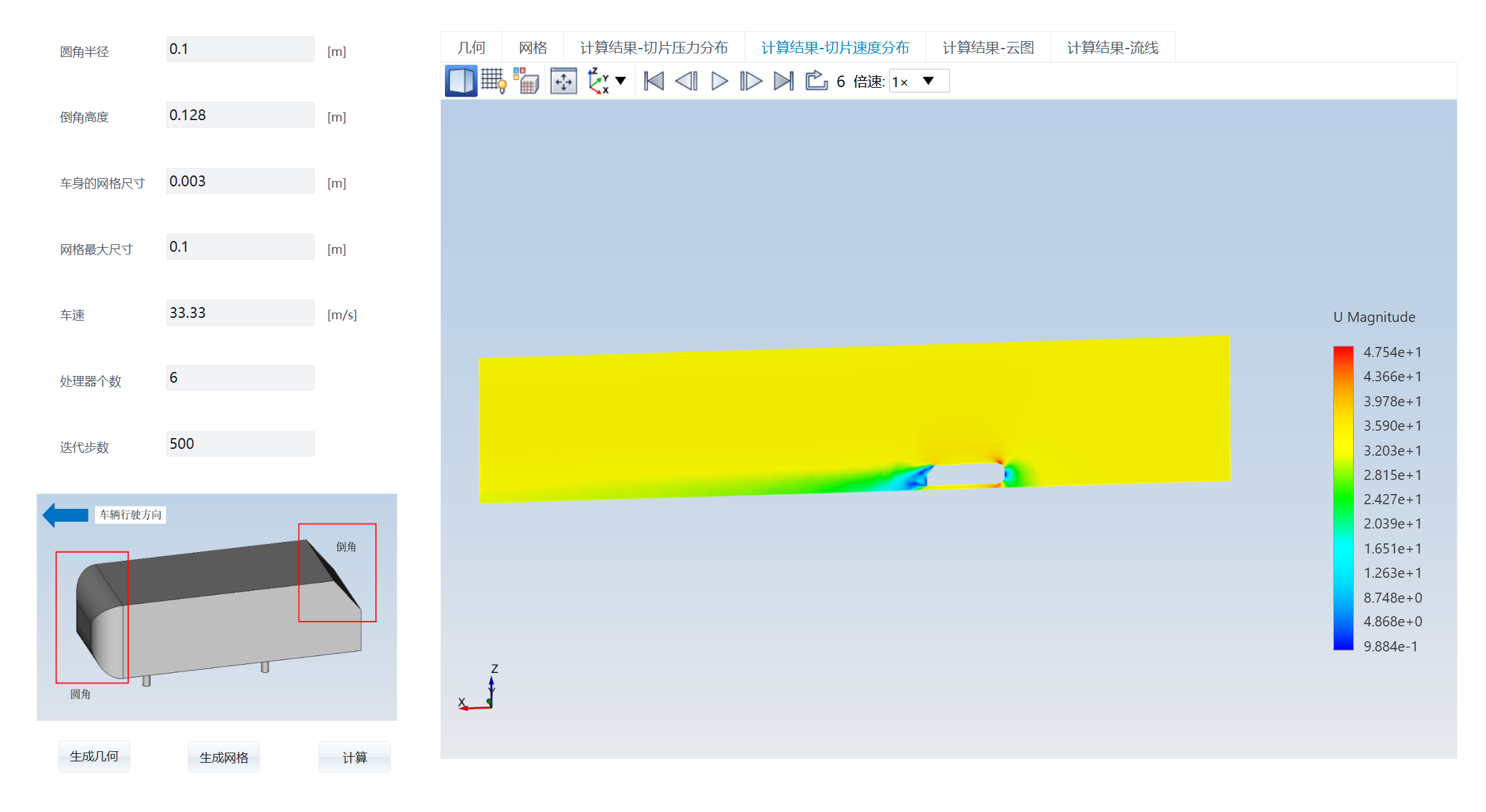Open the colored grid cube display icon
Viewport: 1486px width, 812px height.
coord(526,82)
